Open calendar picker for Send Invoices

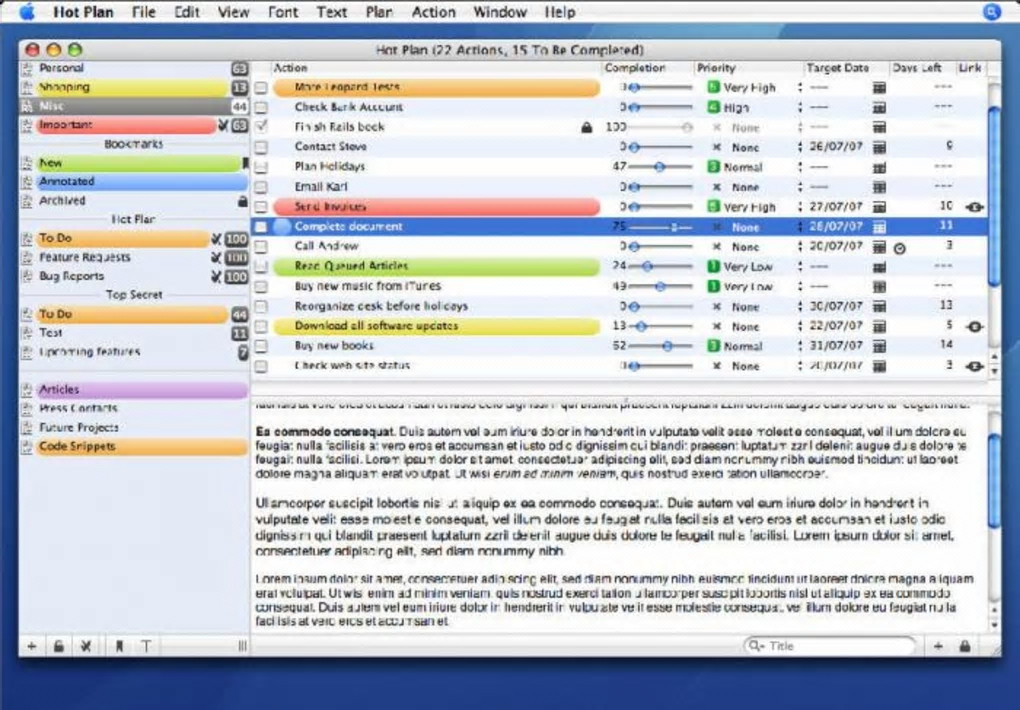(x=879, y=207)
